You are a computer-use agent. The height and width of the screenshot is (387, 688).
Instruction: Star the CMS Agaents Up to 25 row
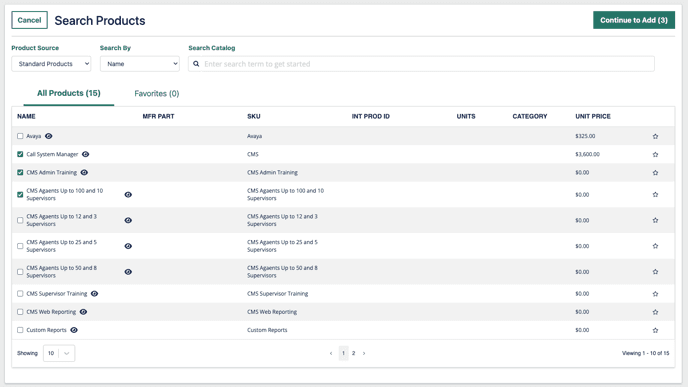coord(655,246)
